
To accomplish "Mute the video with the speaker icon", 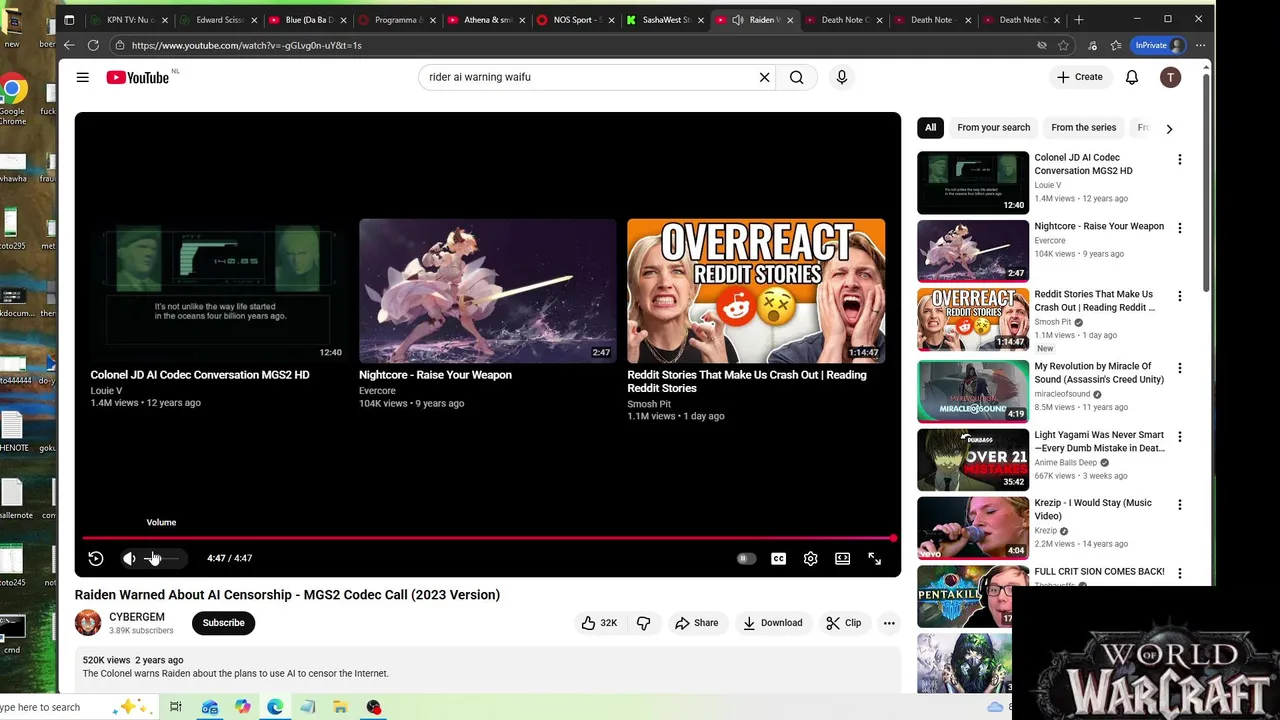I will pyautogui.click(x=129, y=559).
